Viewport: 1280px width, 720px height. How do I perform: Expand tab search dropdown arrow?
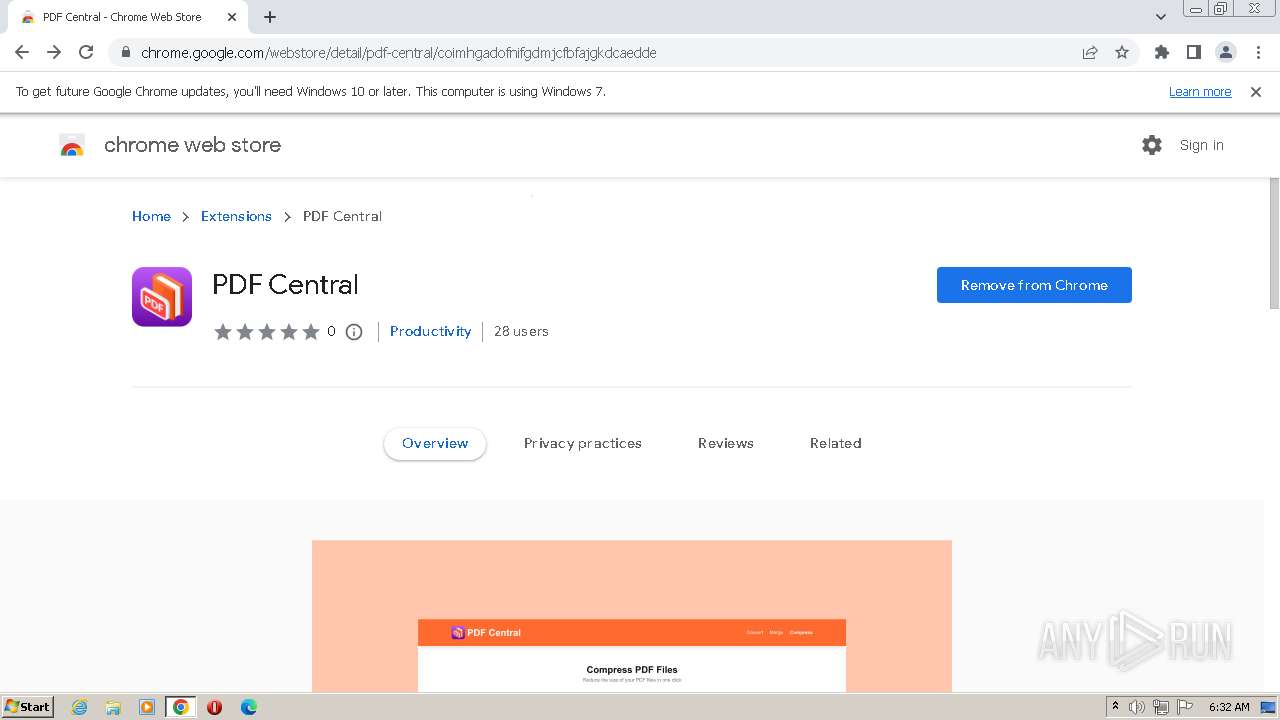point(1161,17)
